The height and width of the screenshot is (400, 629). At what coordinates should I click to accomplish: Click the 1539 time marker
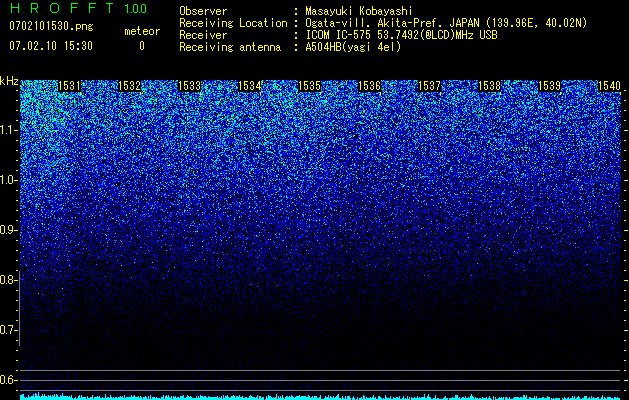coord(549,86)
